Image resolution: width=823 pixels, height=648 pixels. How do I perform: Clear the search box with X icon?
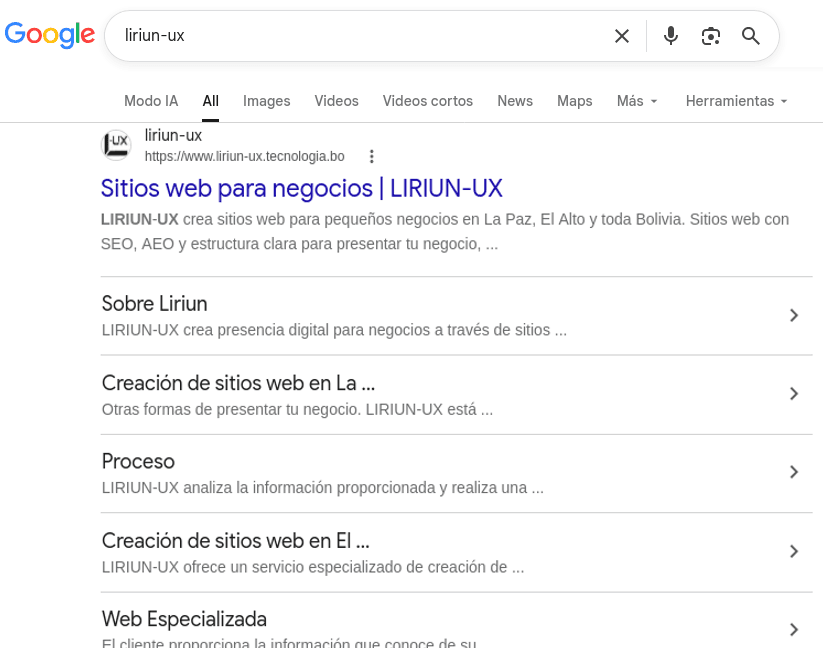click(622, 36)
